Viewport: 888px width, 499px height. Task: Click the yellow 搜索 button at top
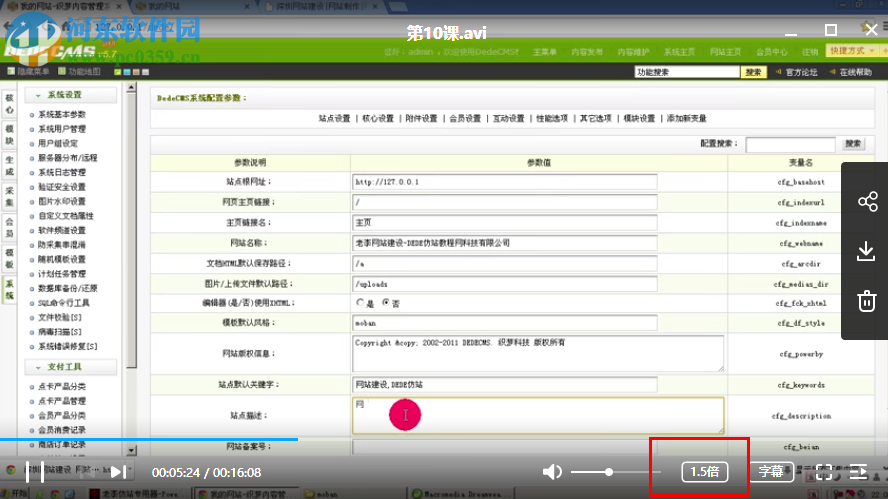753,72
